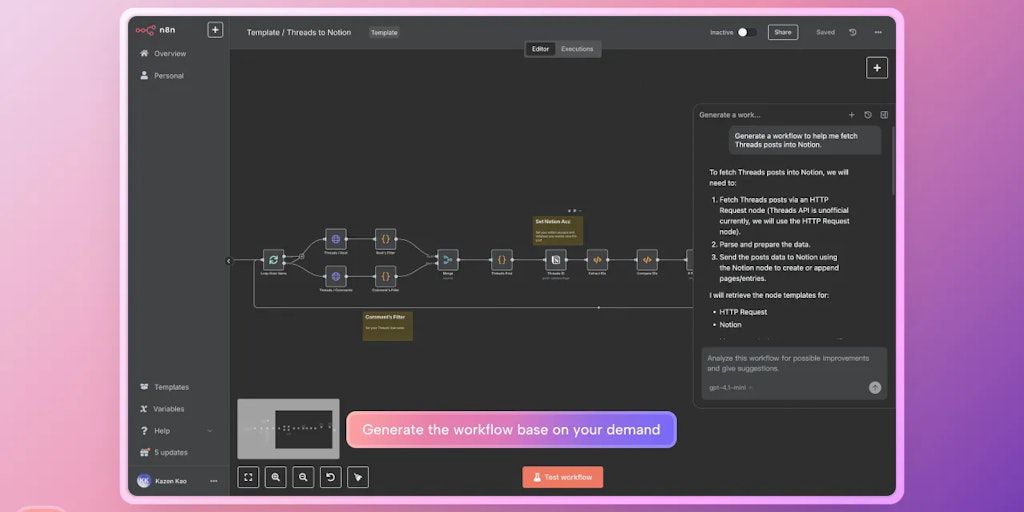Expand the Help menu in sidebar

209,431
